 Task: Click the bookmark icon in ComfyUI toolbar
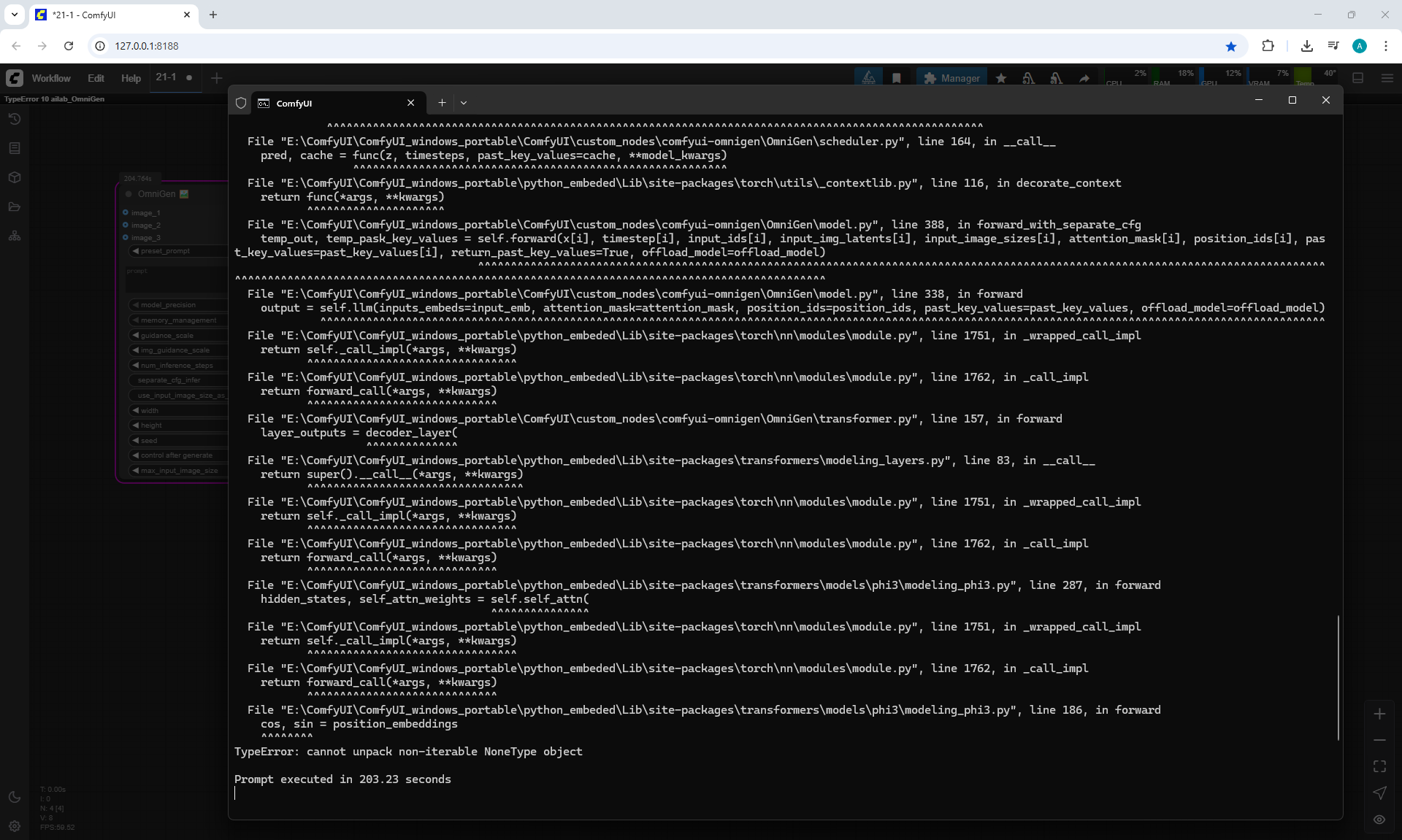[897, 78]
